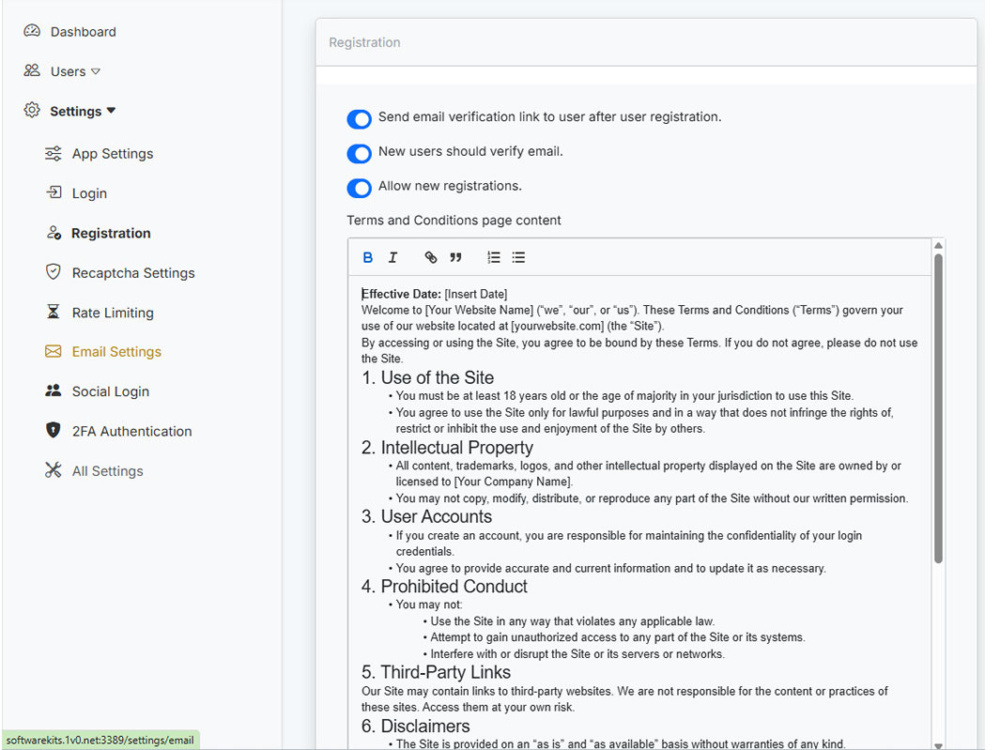1000x750 pixels.
Task: Click the Social Login people icon
Action: tap(54, 391)
